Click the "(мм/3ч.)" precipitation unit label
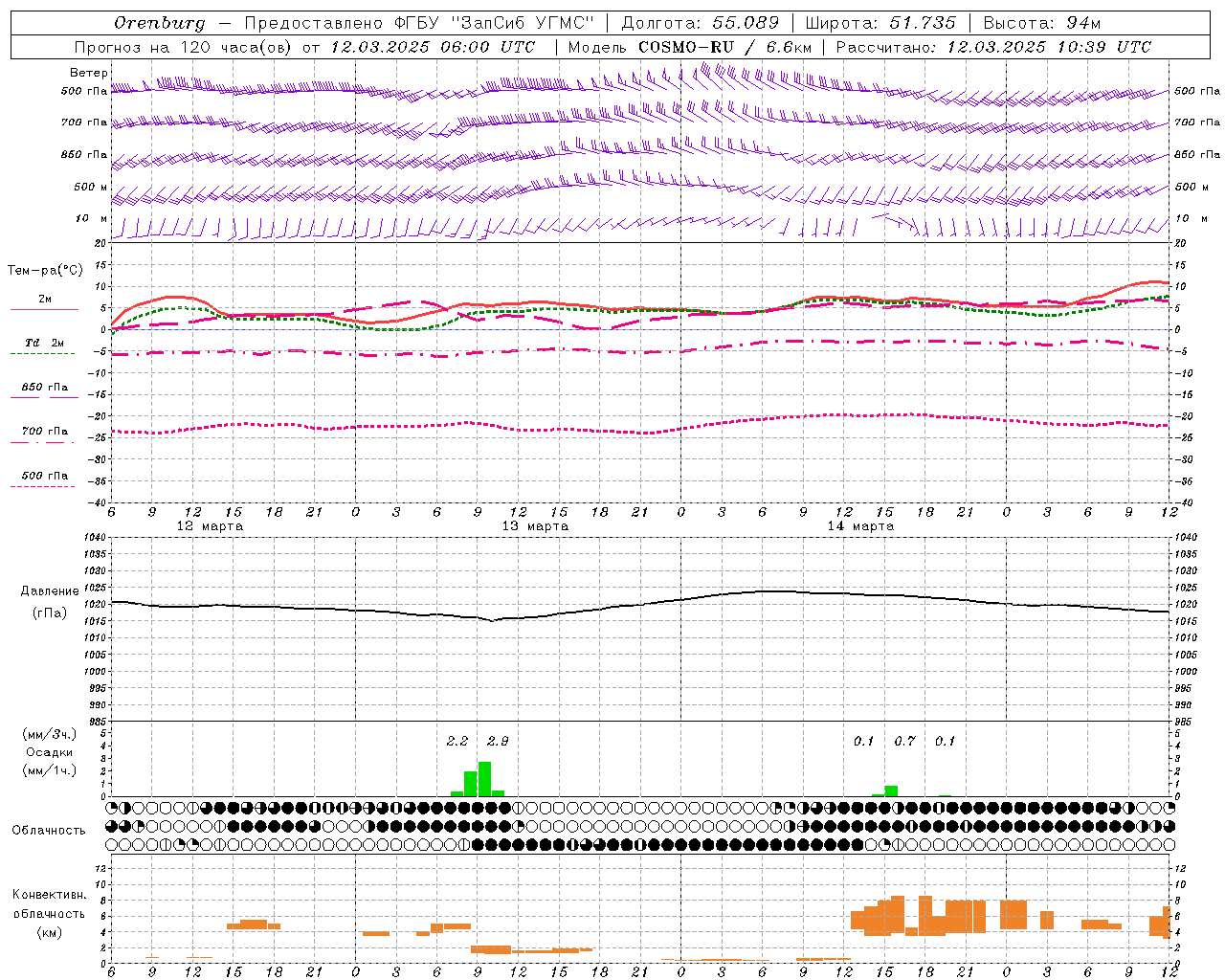 tap(49, 735)
